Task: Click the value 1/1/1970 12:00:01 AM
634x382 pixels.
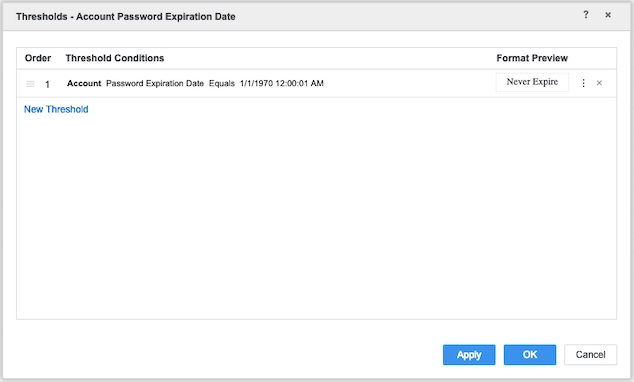Action: (x=281, y=83)
